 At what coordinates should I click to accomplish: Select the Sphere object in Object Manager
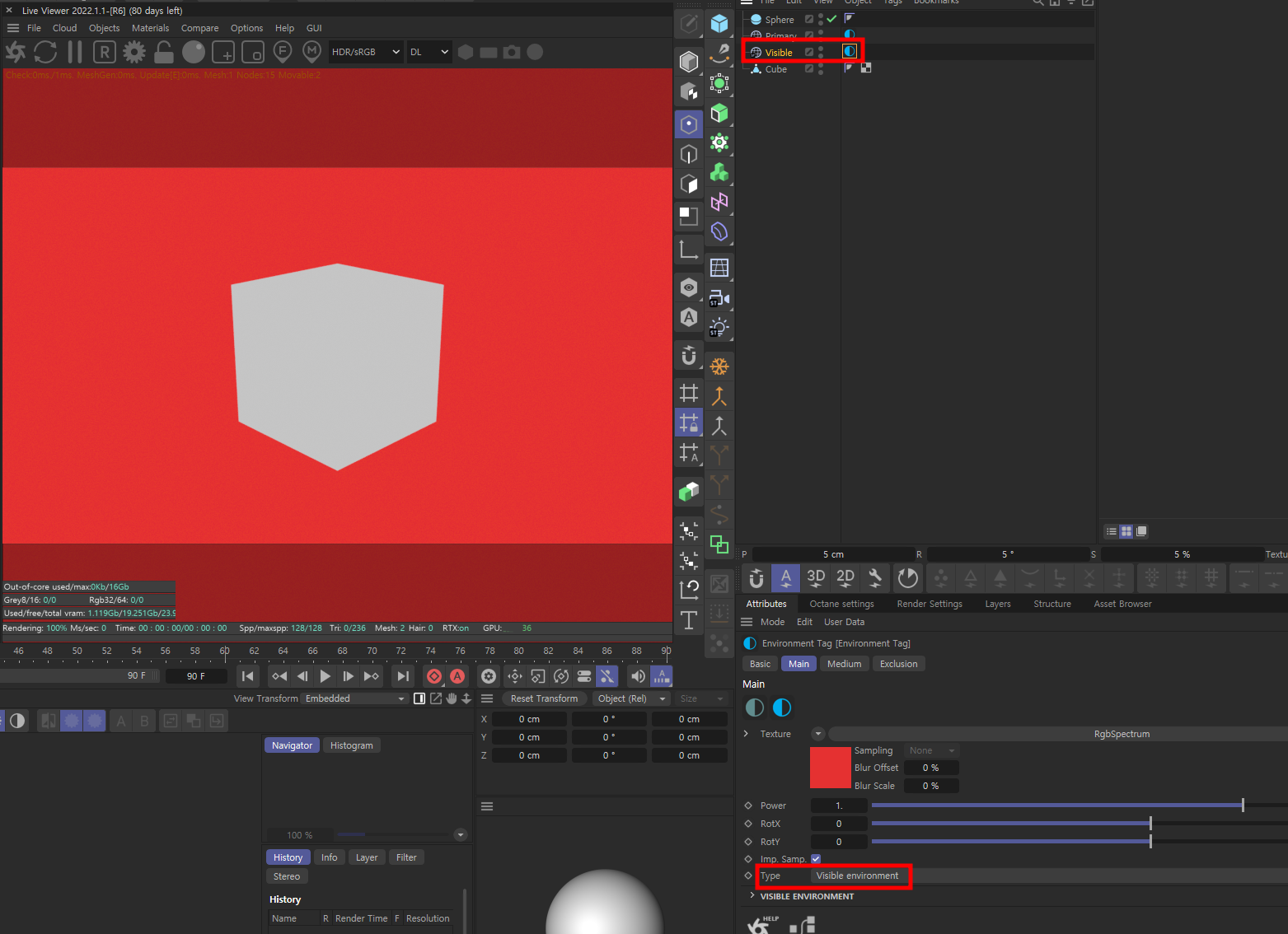[x=779, y=20]
